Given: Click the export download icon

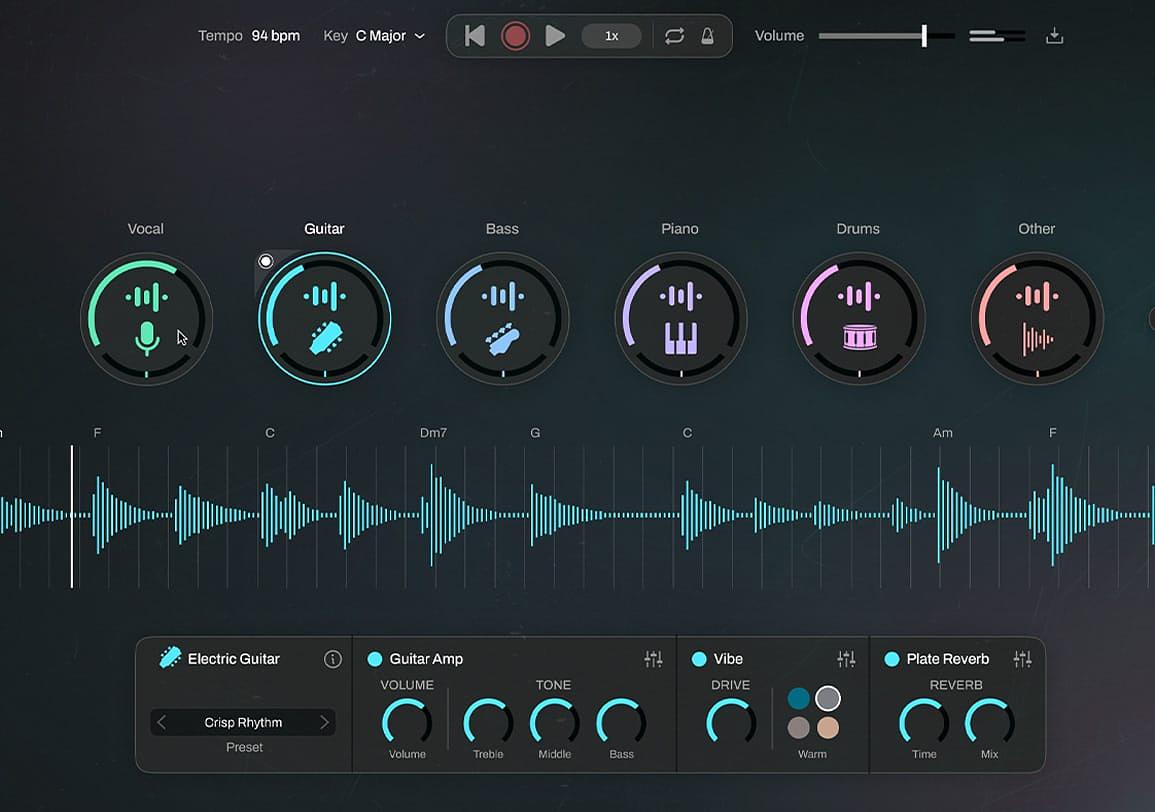Looking at the screenshot, I should pos(1054,36).
